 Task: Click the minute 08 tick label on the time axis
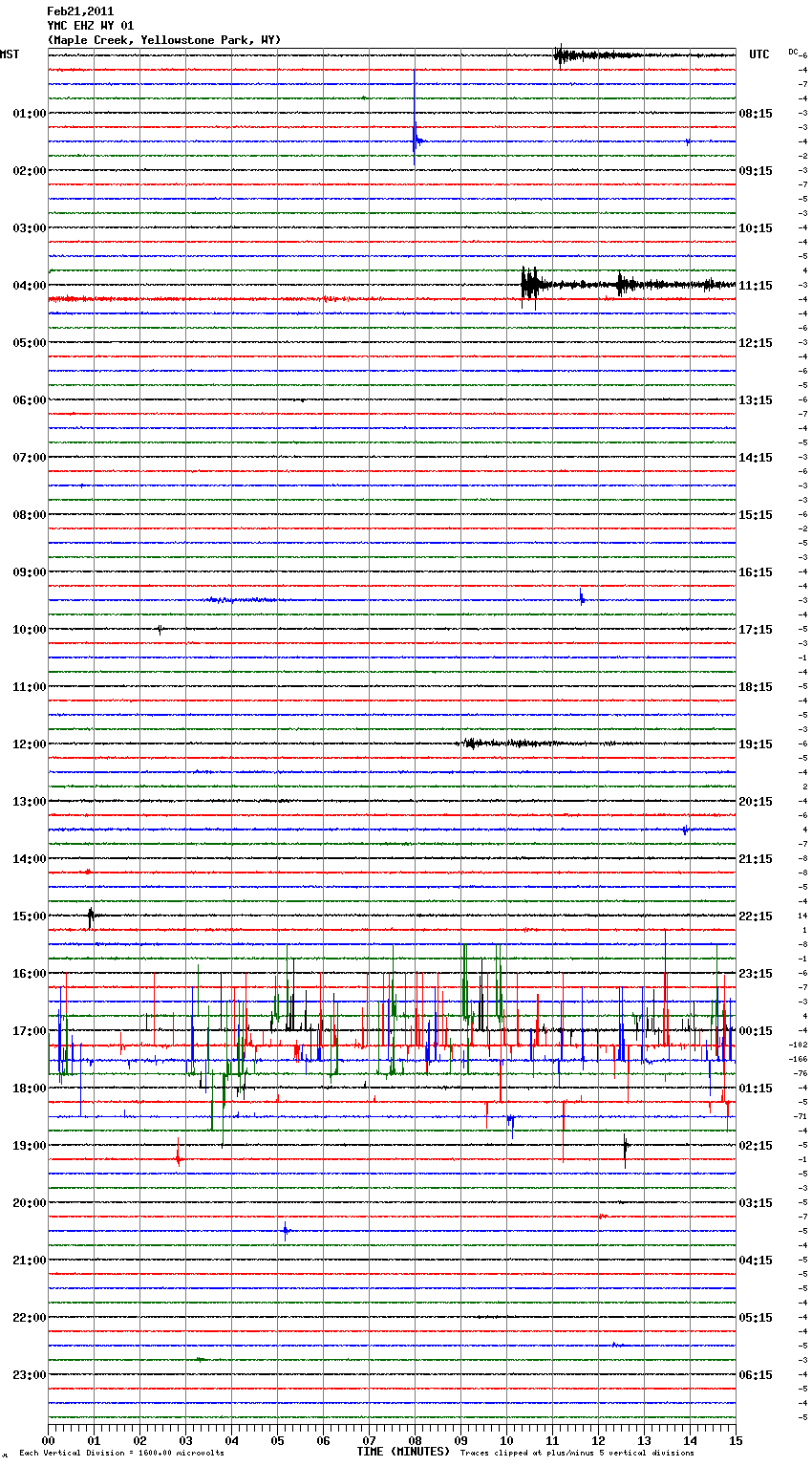coord(415,1440)
